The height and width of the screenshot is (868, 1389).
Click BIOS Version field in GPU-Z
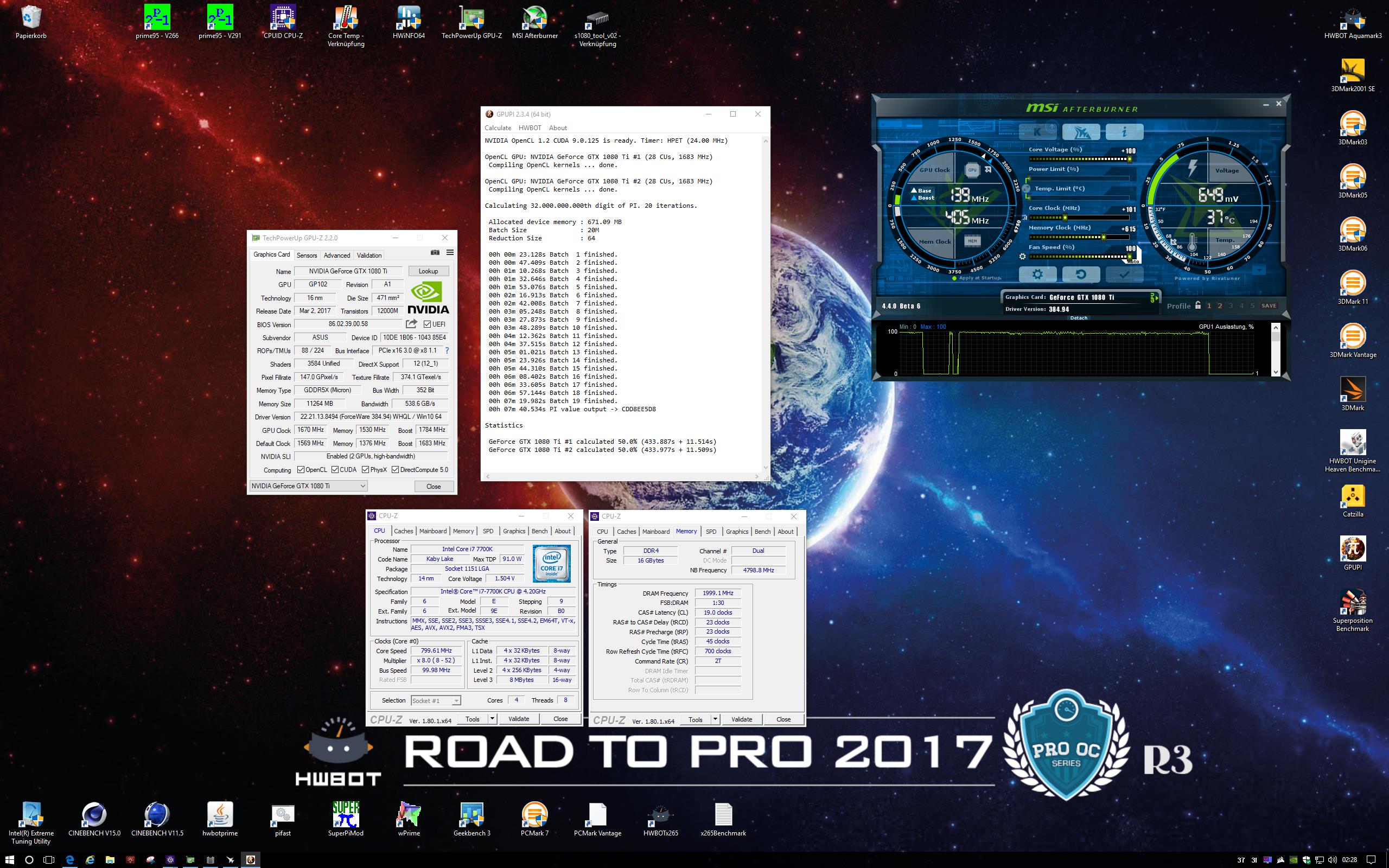point(348,324)
